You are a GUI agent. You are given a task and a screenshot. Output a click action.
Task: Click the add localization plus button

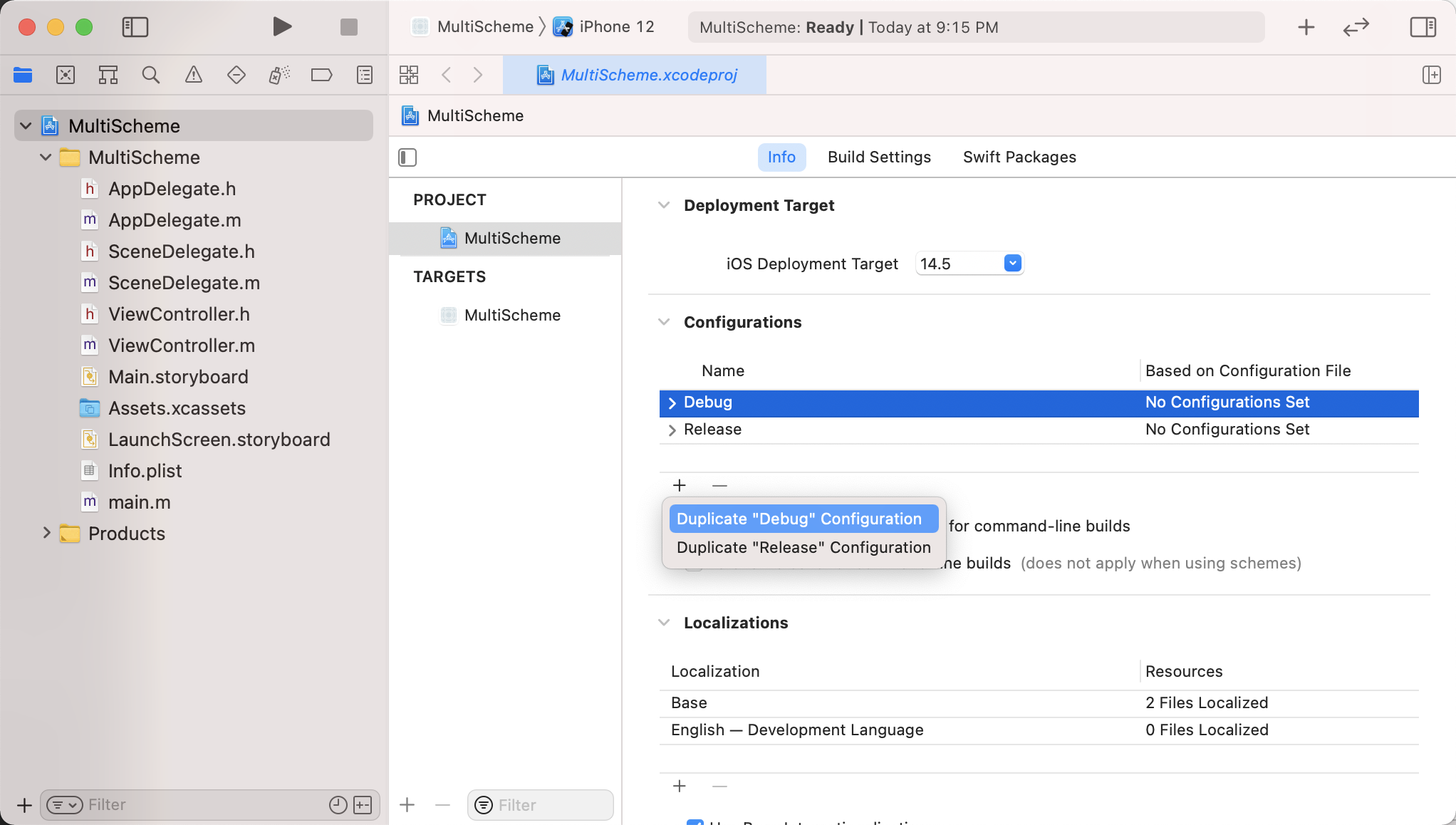pyautogui.click(x=679, y=786)
